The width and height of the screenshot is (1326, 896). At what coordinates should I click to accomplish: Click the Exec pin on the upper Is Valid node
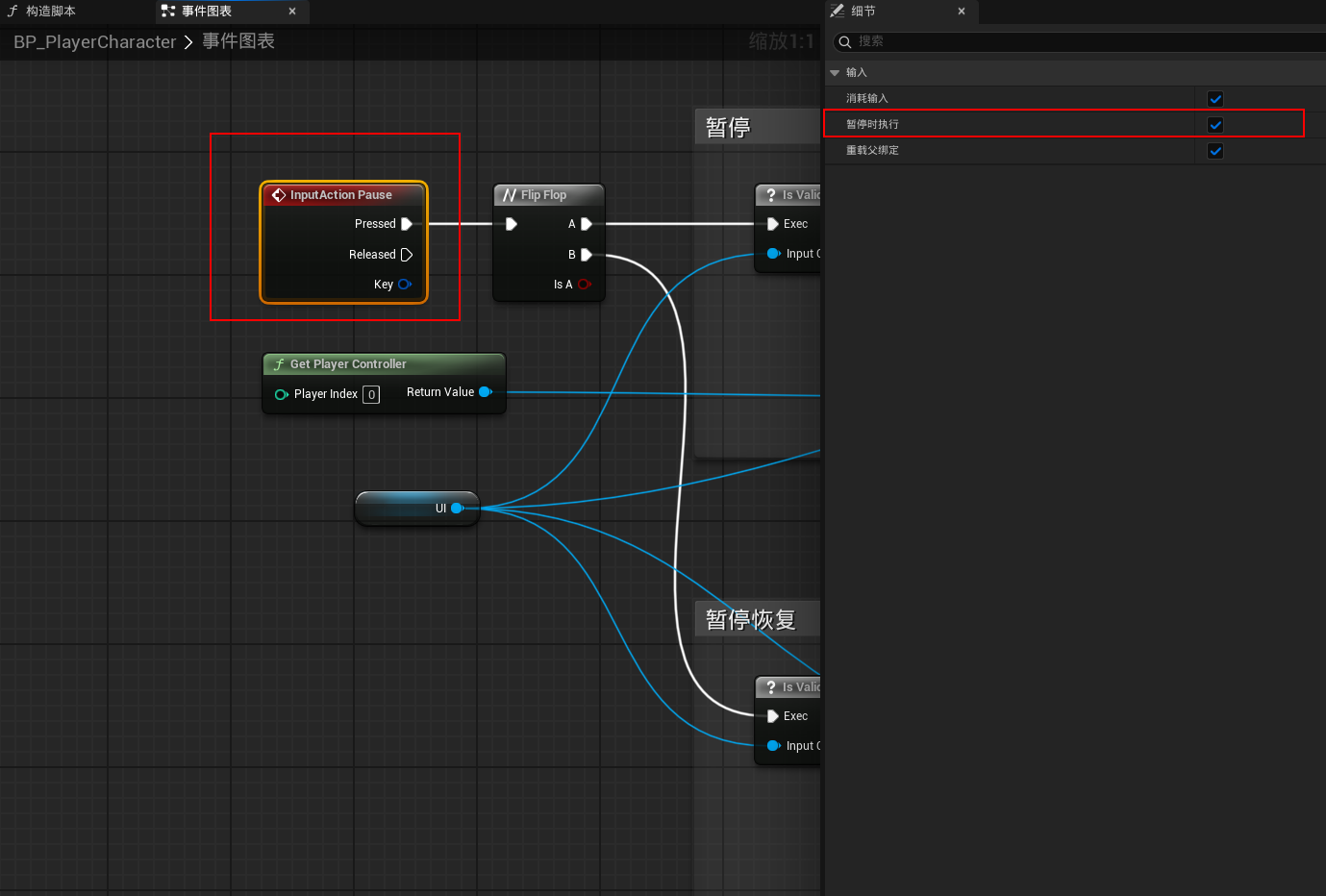click(773, 224)
